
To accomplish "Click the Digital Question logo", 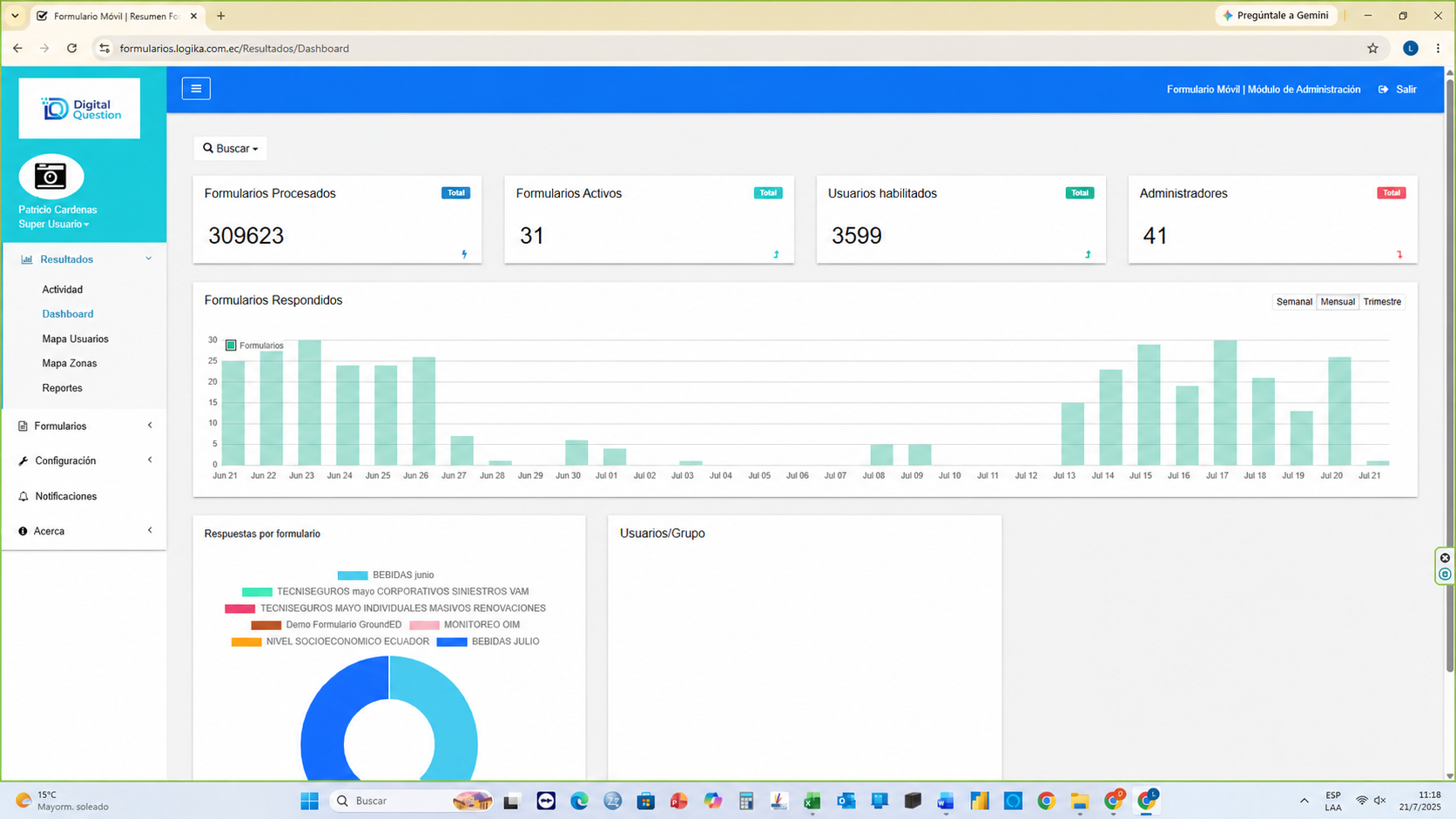I will tap(79, 108).
